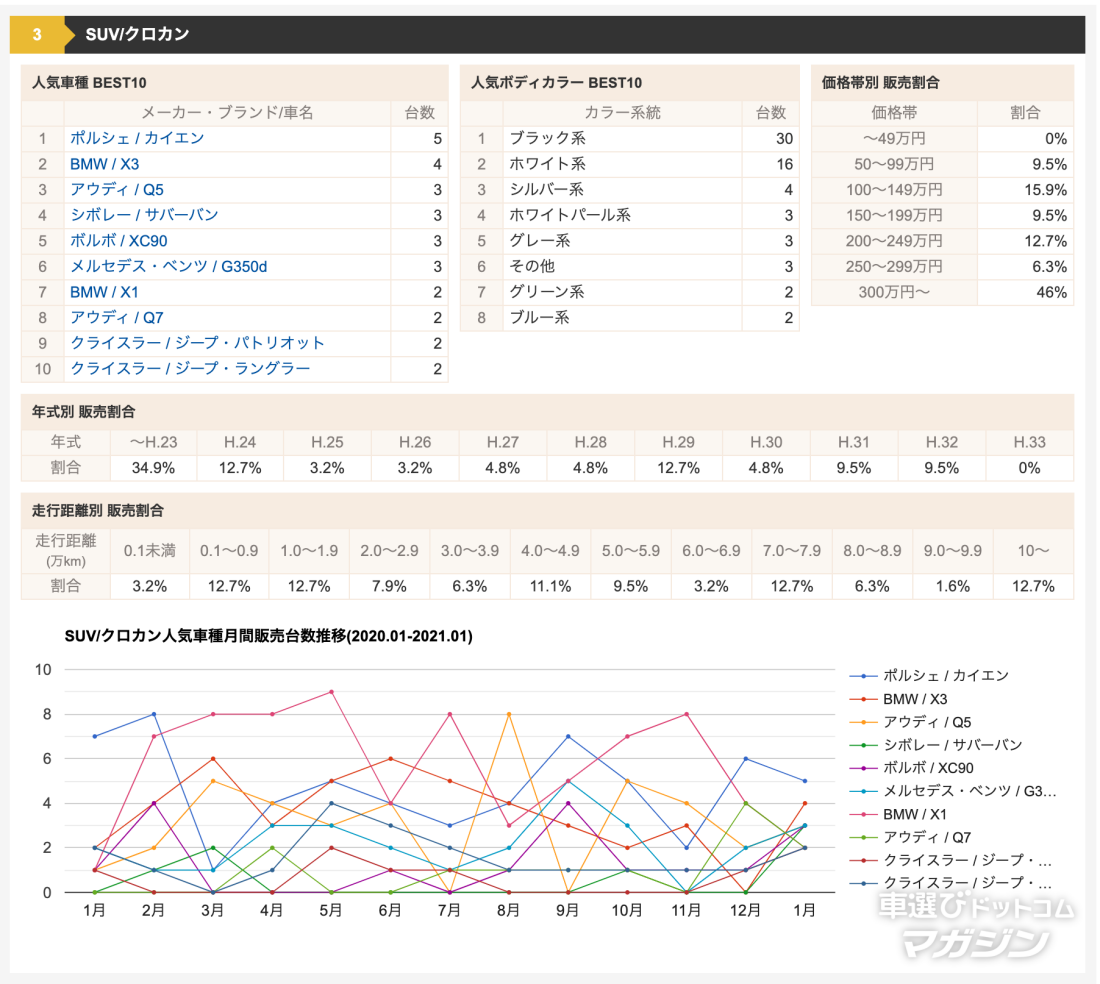
Task: Click the 200〜249万円 price band cell
Action: pyautogui.click(x=894, y=241)
